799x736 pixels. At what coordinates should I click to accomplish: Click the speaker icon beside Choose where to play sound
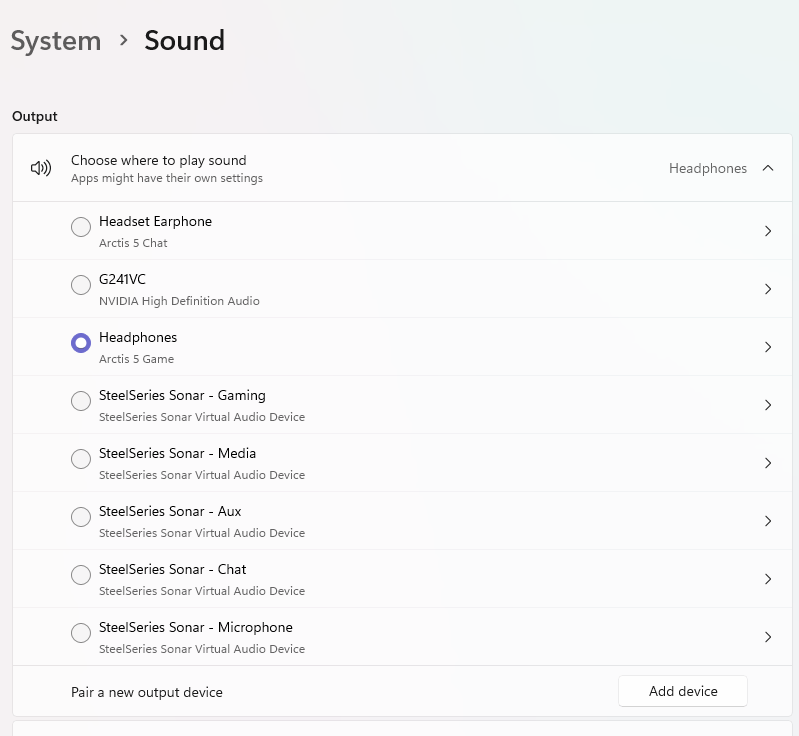tap(41, 168)
